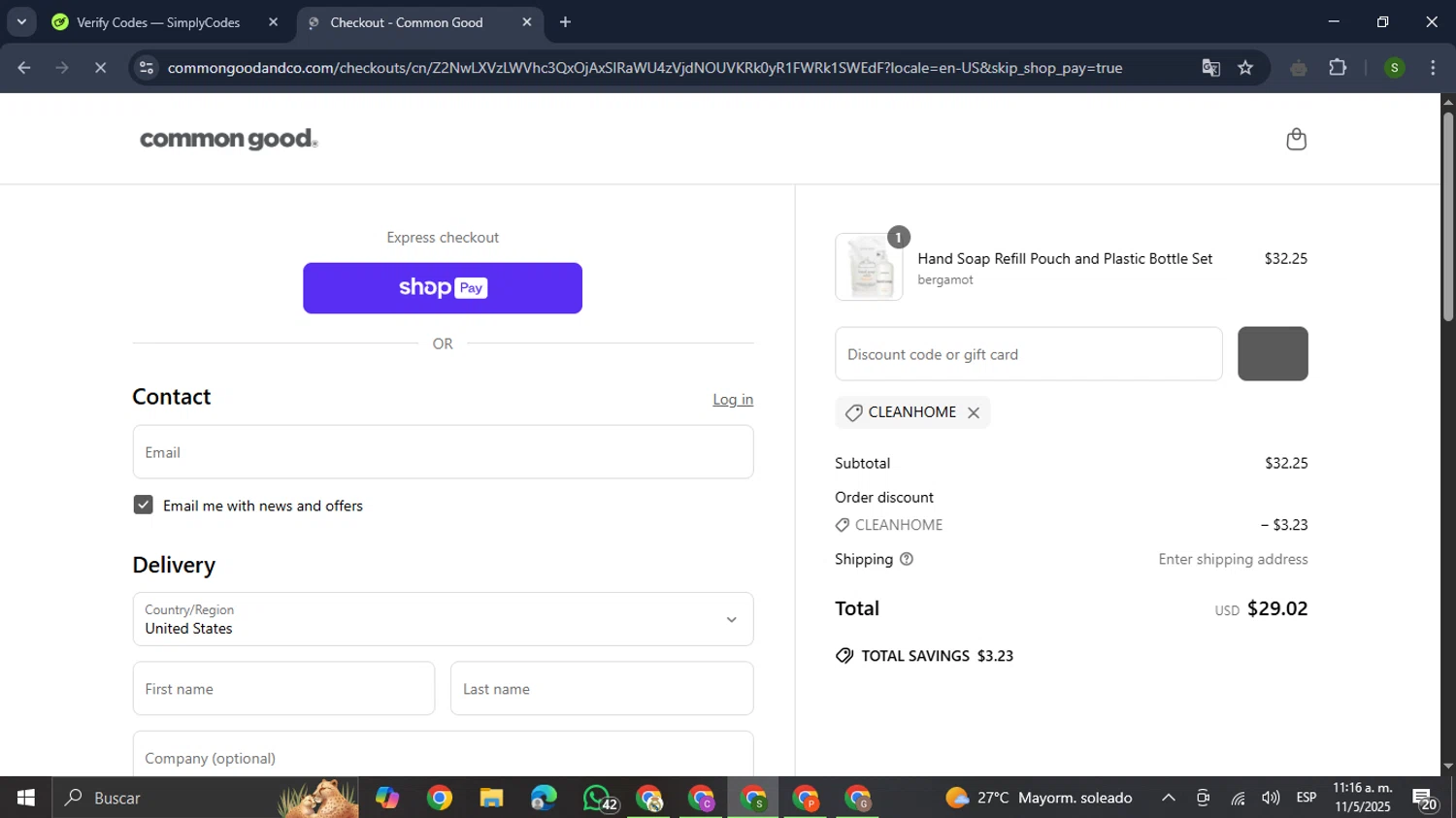This screenshot has width=1456, height=818.
Task: Click the First name field
Action: click(x=283, y=689)
